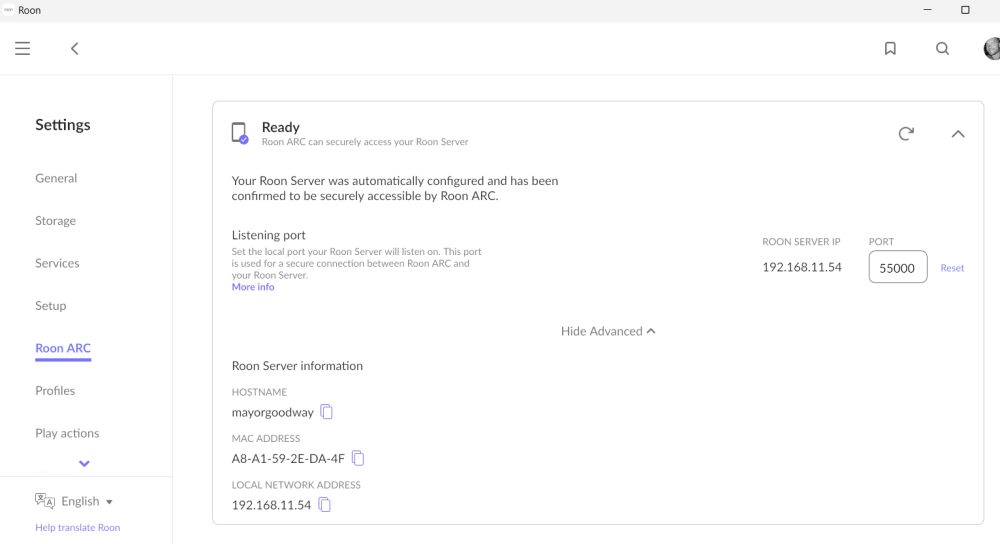
Task: Click the Roon Server IP 192.168.11.54 value
Action: coord(802,267)
